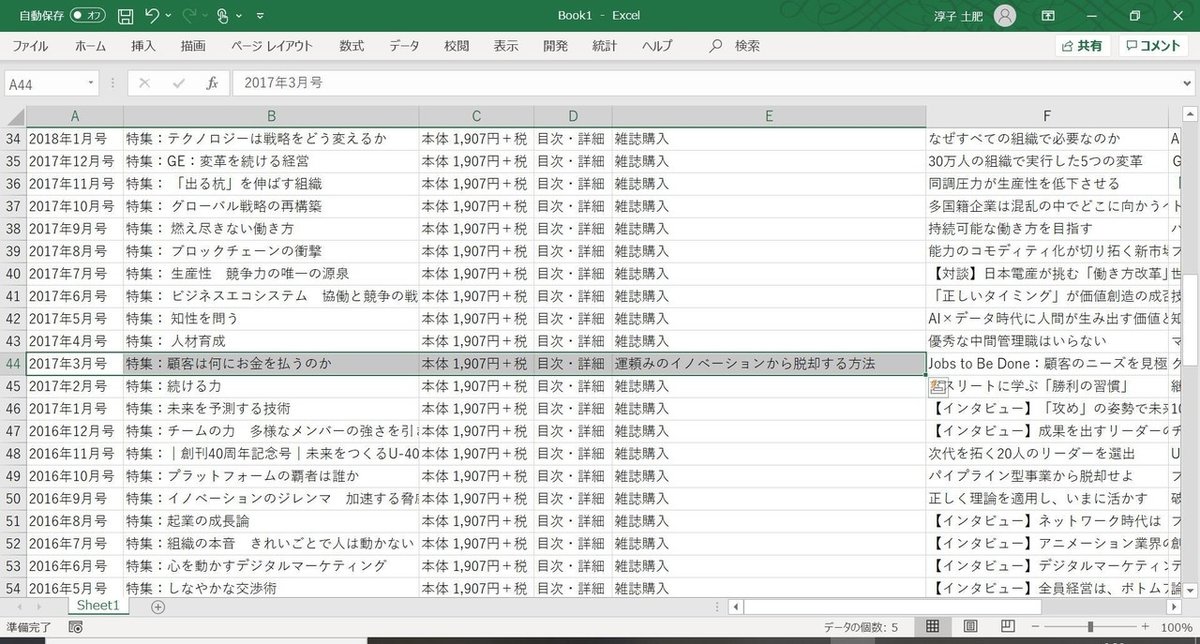The height and width of the screenshot is (644, 1200).
Task: Click the Sheet1 tab
Action: click(x=99, y=606)
